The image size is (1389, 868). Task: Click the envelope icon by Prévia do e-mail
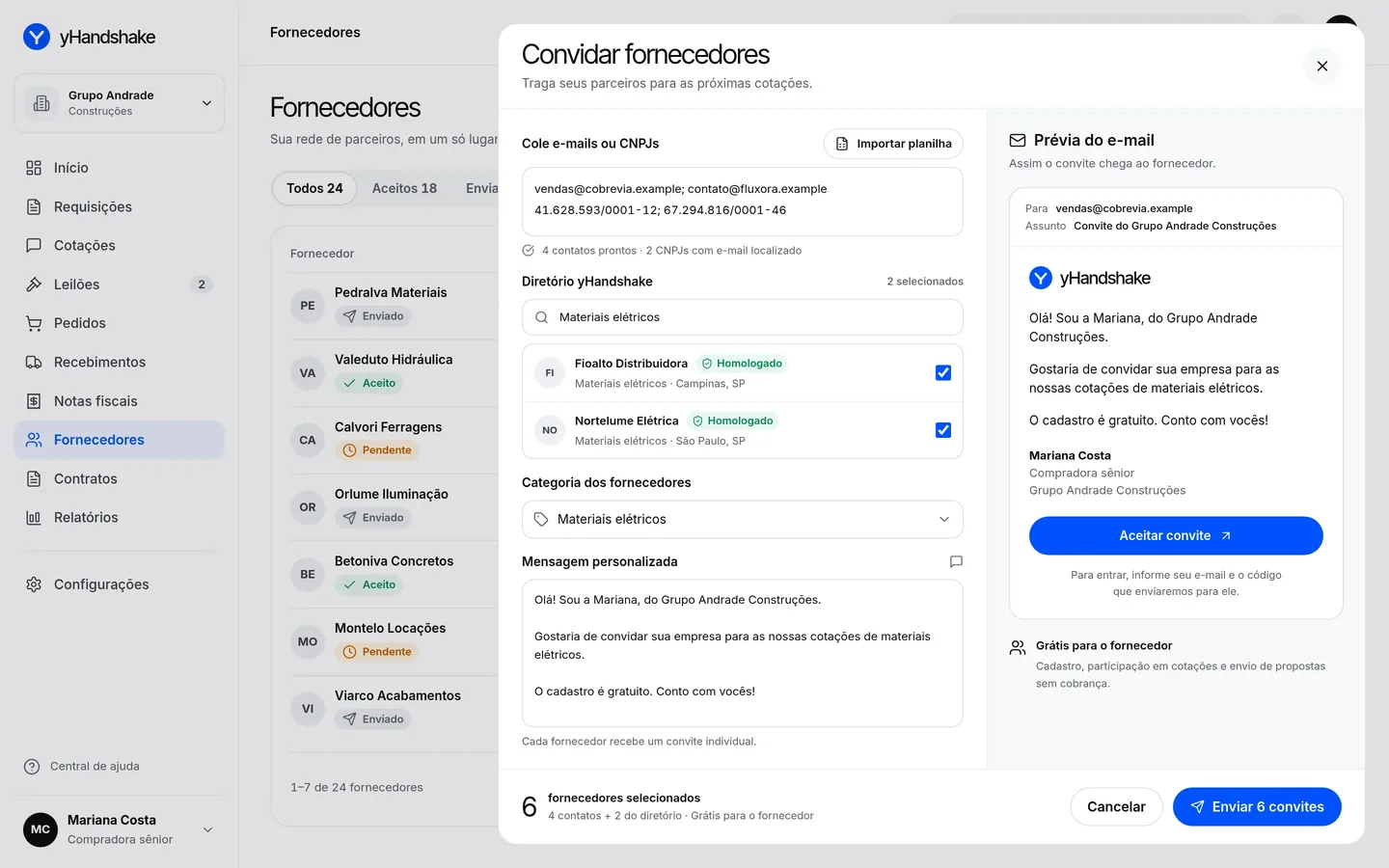click(x=1018, y=140)
